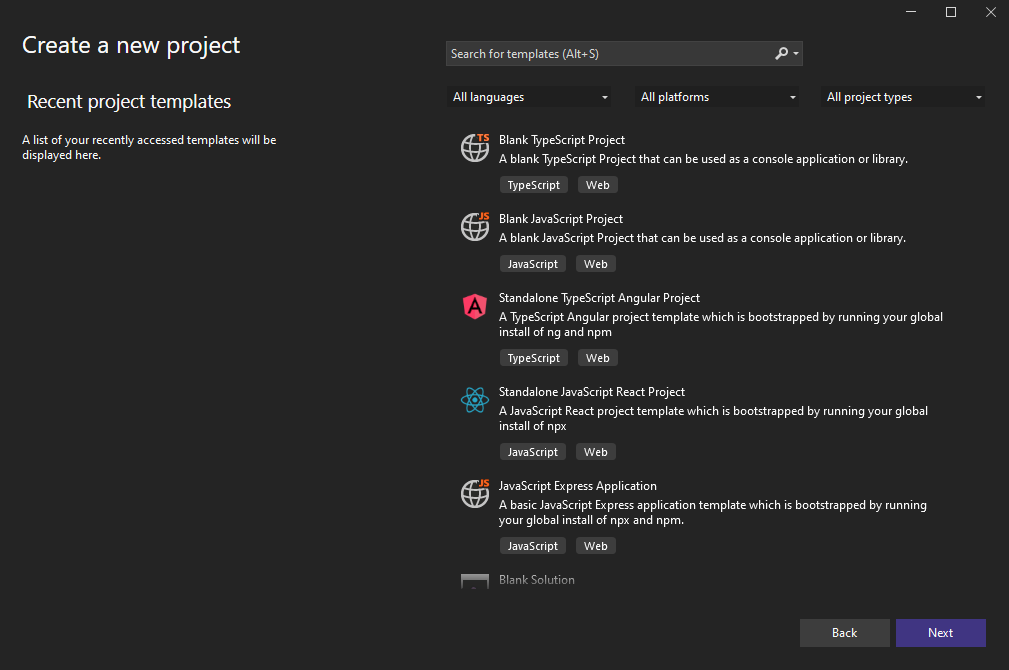Click the Blank JavaScript Project globe icon
Viewport: 1009px width, 670px height.
(475, 227)
